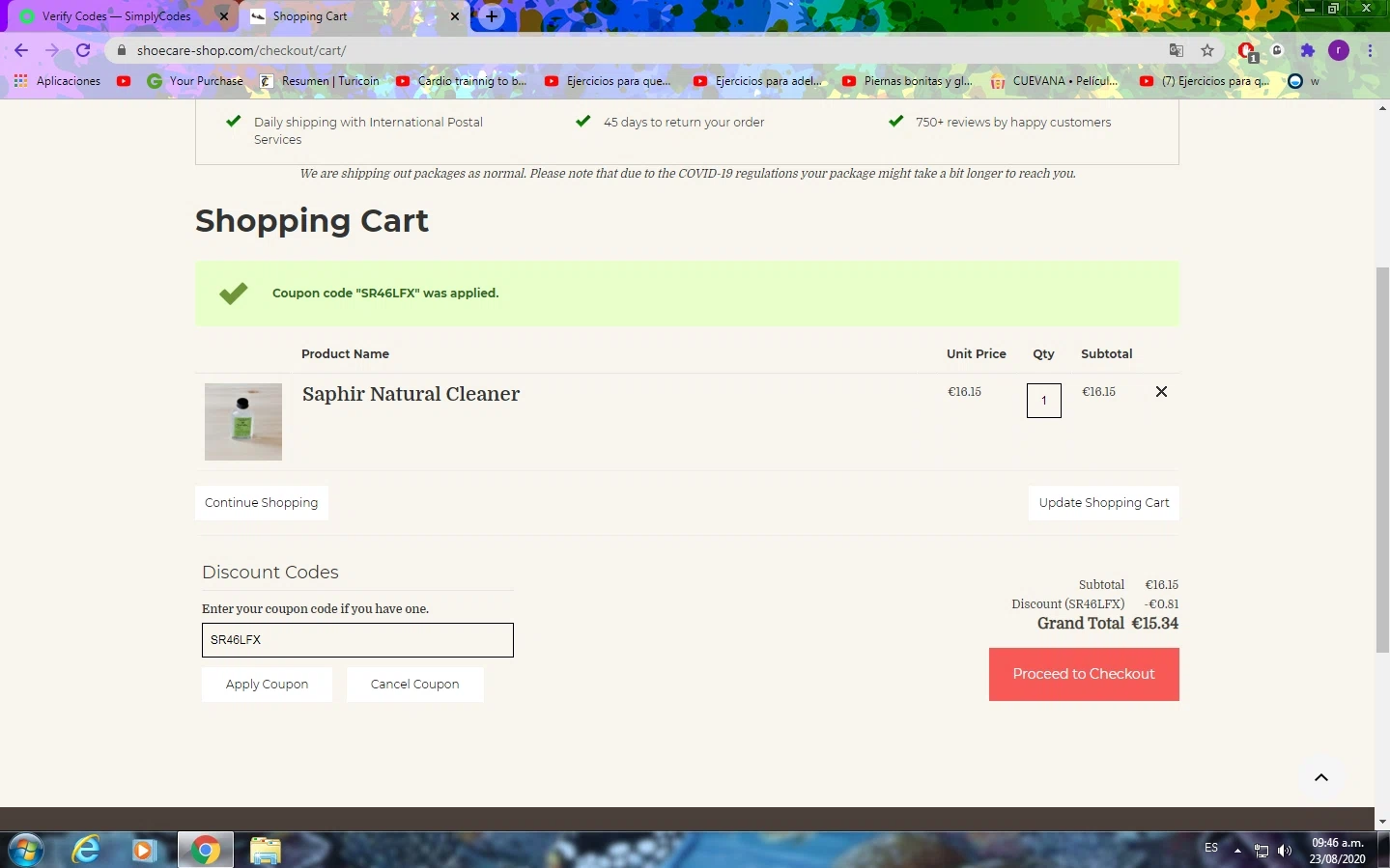The width and height of the screenshot is (1390, 868).
Task: Click the forward navigation arrow
Action: (52, 50)
